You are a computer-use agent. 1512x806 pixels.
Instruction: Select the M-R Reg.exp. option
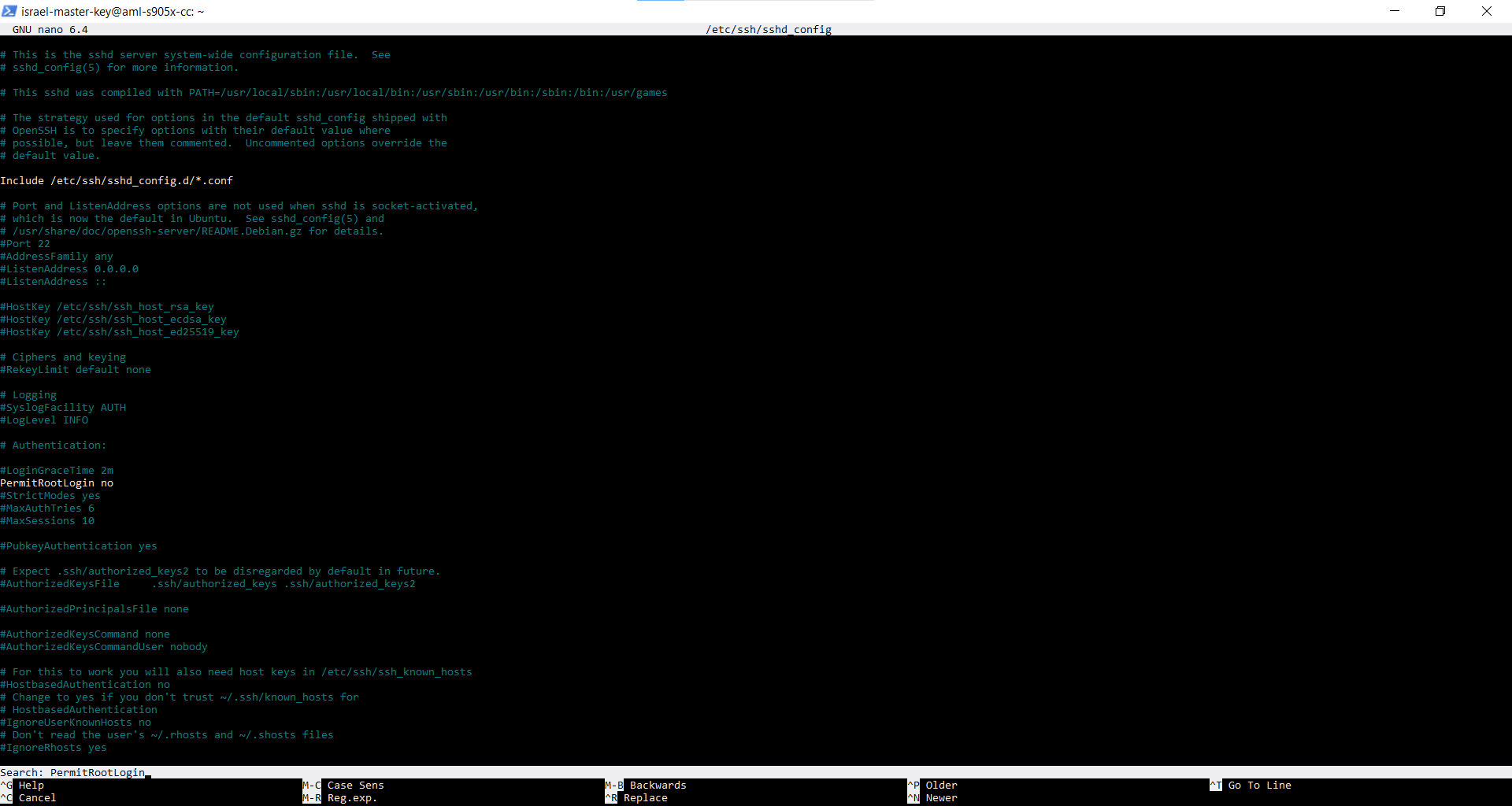tap(340, 797)
